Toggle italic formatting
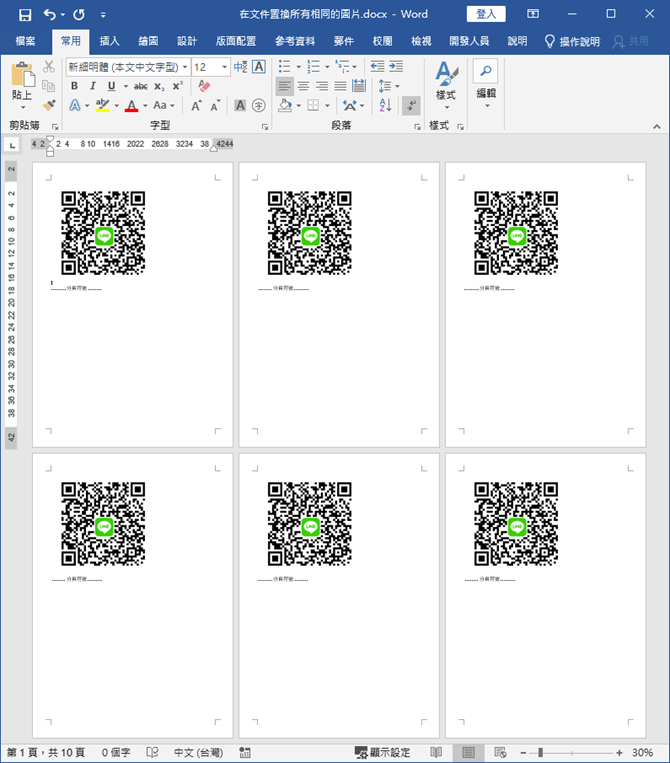The image size is (670, 763). coord(93,86)
